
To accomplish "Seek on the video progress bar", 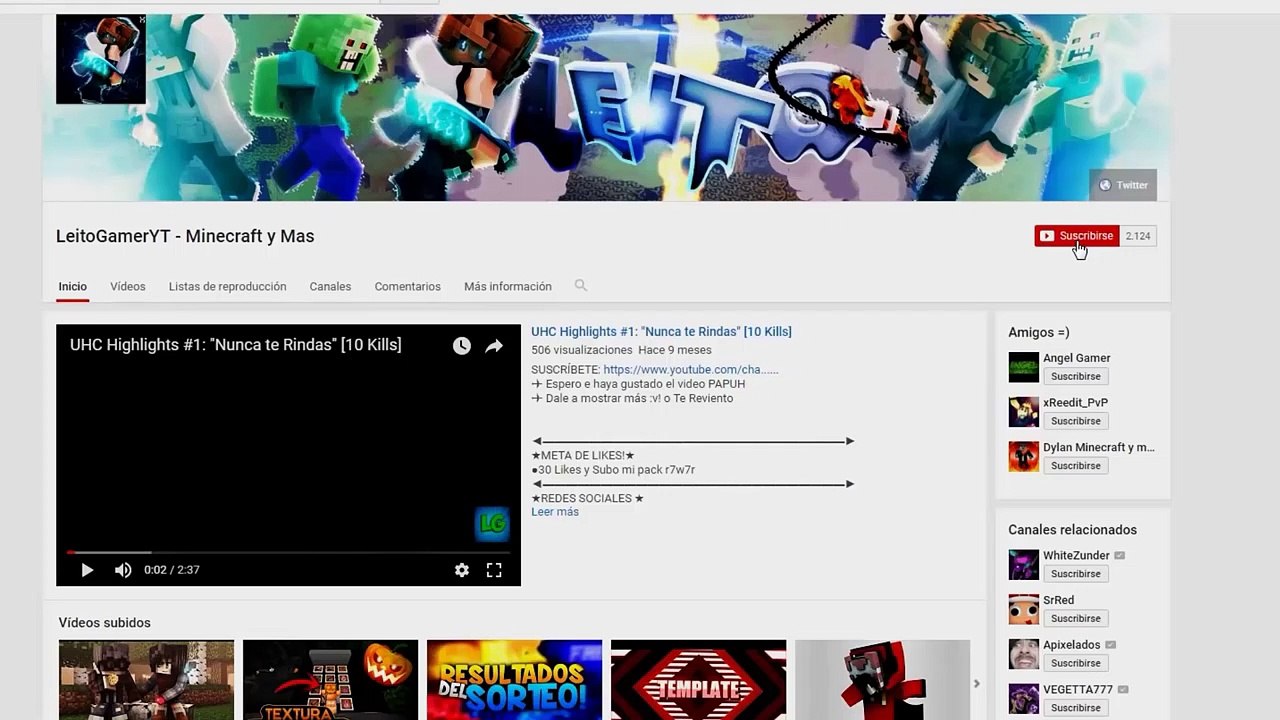I will click(x=288, y=552).
